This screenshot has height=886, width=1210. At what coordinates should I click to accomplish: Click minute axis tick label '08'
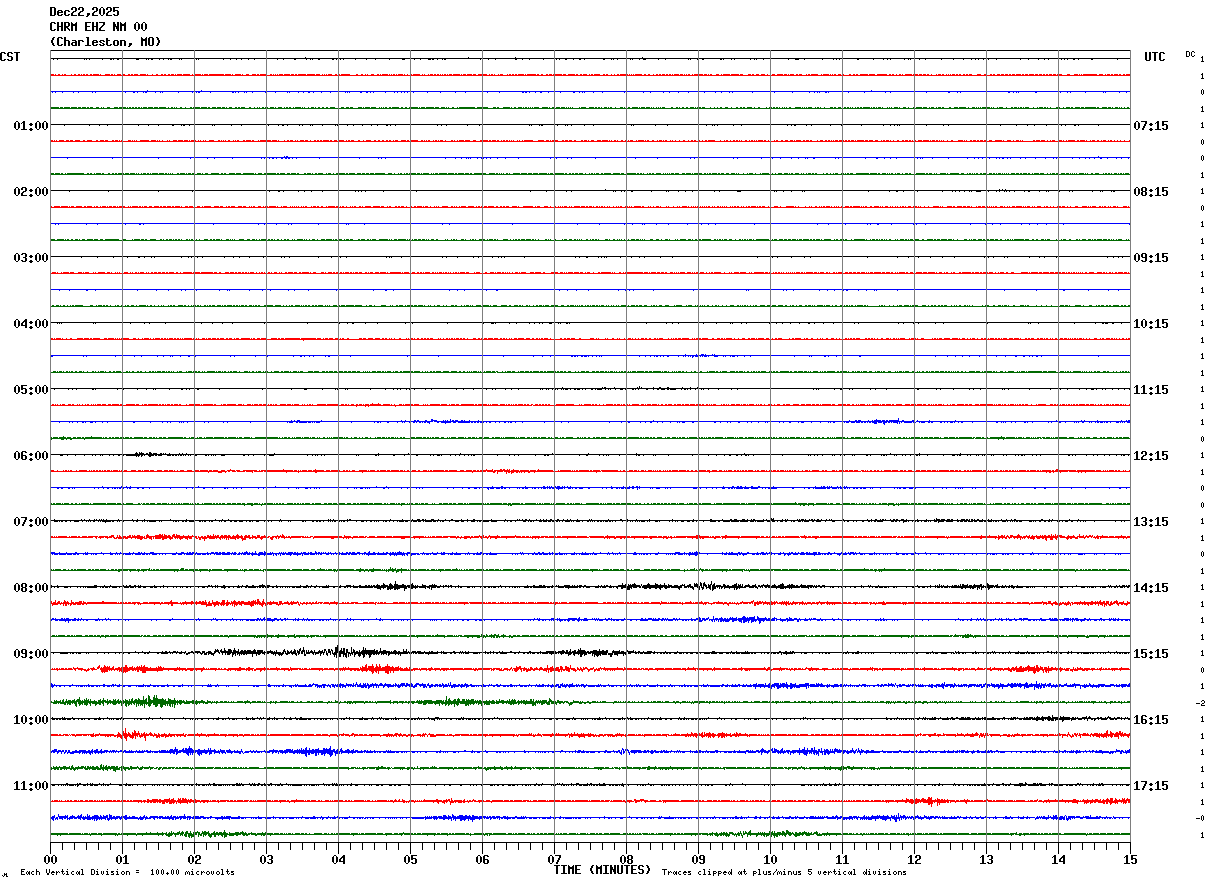626,859
